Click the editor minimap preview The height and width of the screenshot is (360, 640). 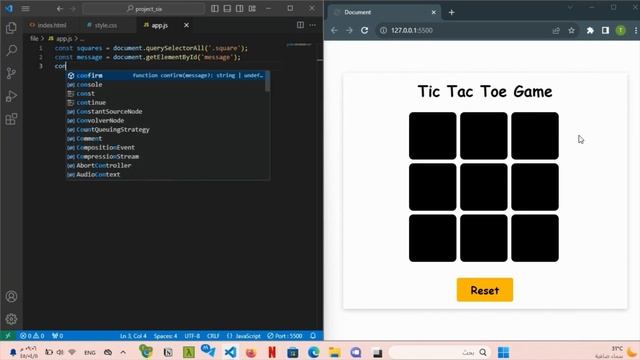click(x=298, y=44)
